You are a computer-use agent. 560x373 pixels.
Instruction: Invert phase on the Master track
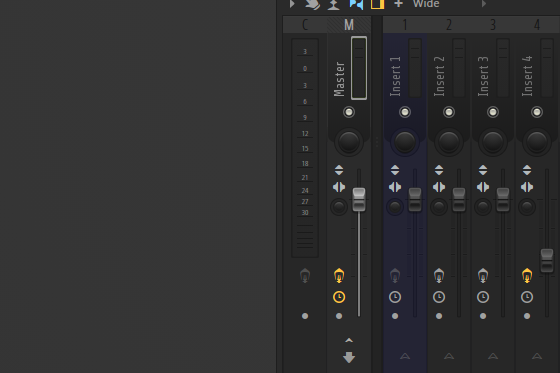[x=339, y=170]
